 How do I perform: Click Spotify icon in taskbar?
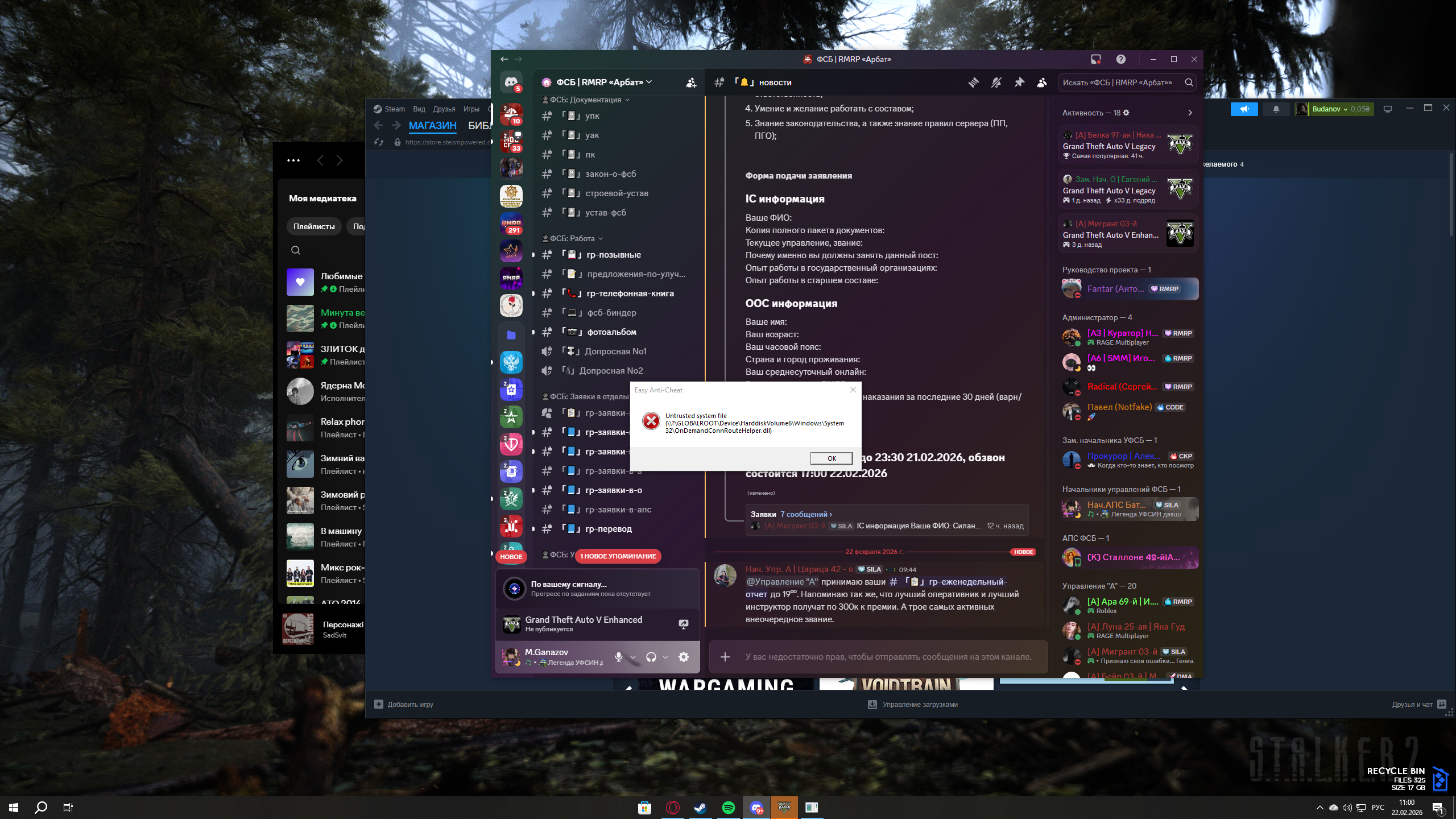tap(728, 808)
